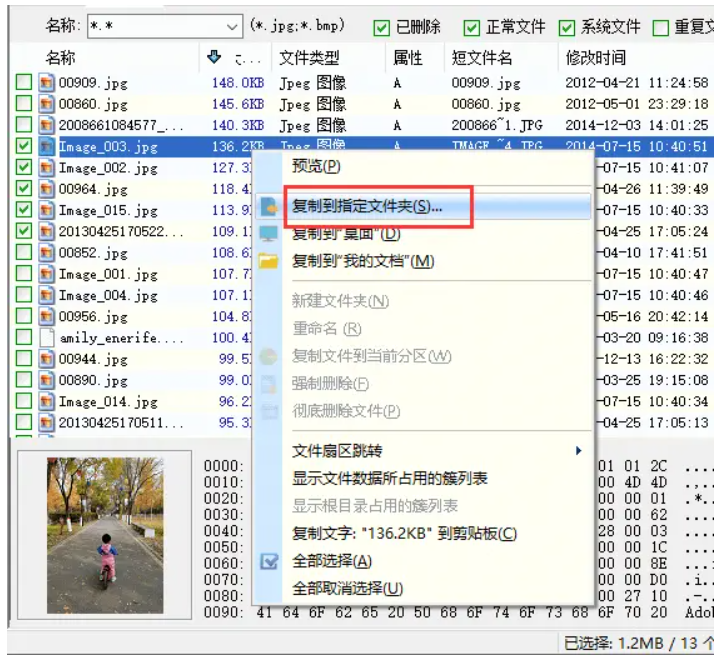
Task: Check the box for 00944.jpg
Action: (x=24, y=358)
